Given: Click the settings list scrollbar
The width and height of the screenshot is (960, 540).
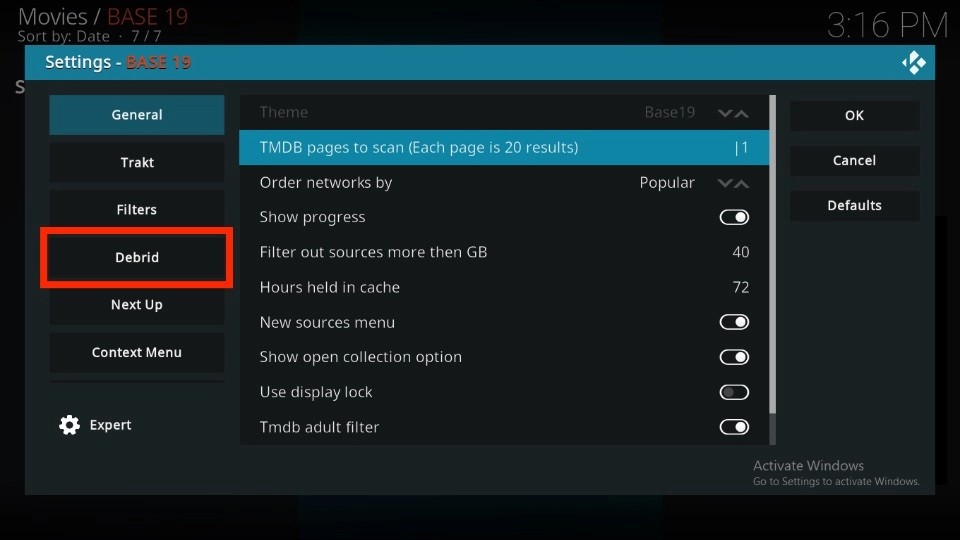Looking at the screenshot, I should (773, 254).
